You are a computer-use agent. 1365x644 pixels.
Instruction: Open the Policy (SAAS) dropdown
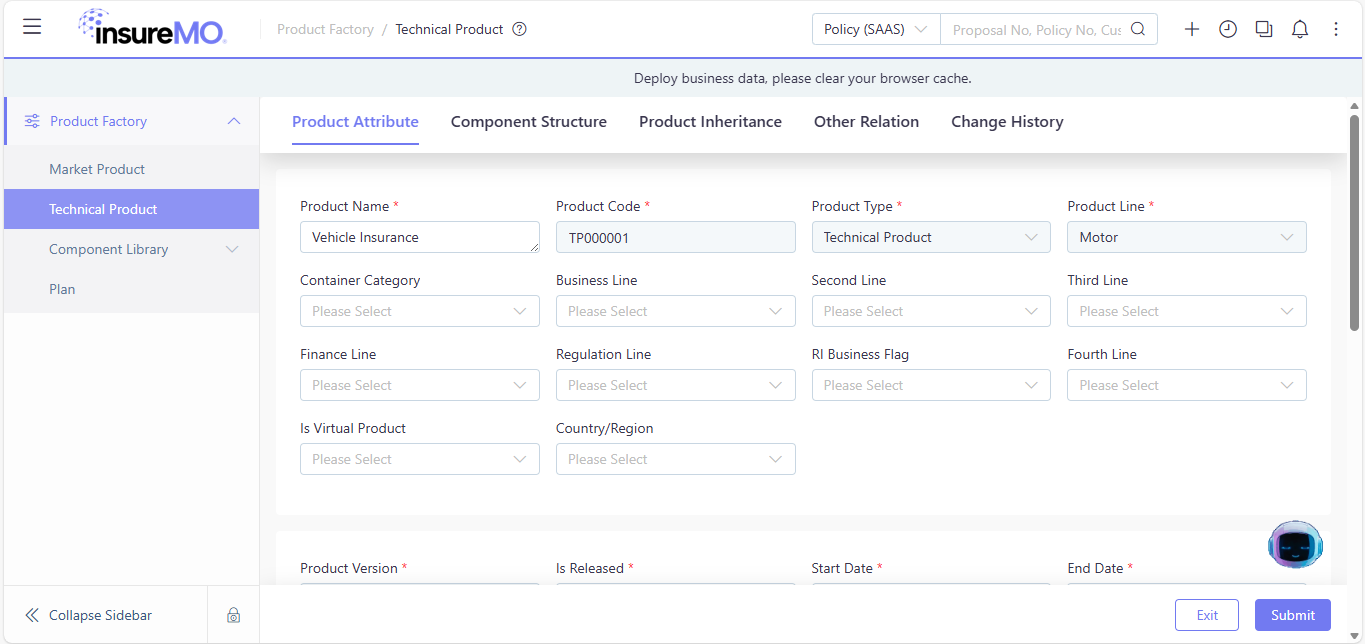pos(876,29)
